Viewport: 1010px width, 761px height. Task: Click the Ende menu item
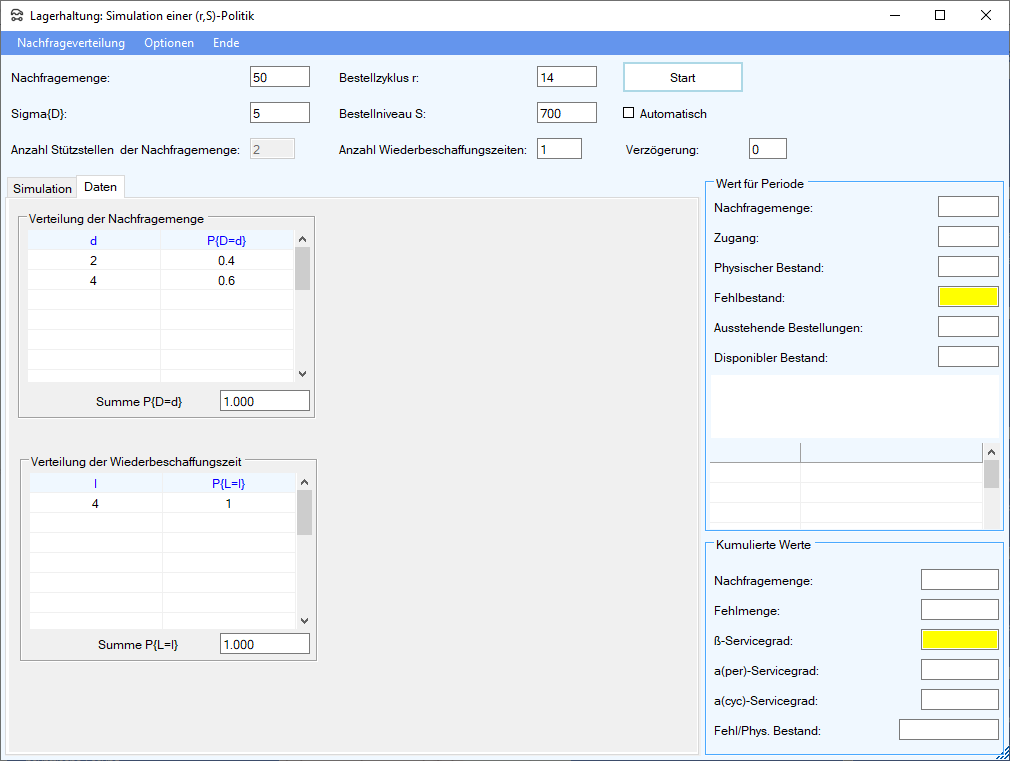(x=226, y=43)
